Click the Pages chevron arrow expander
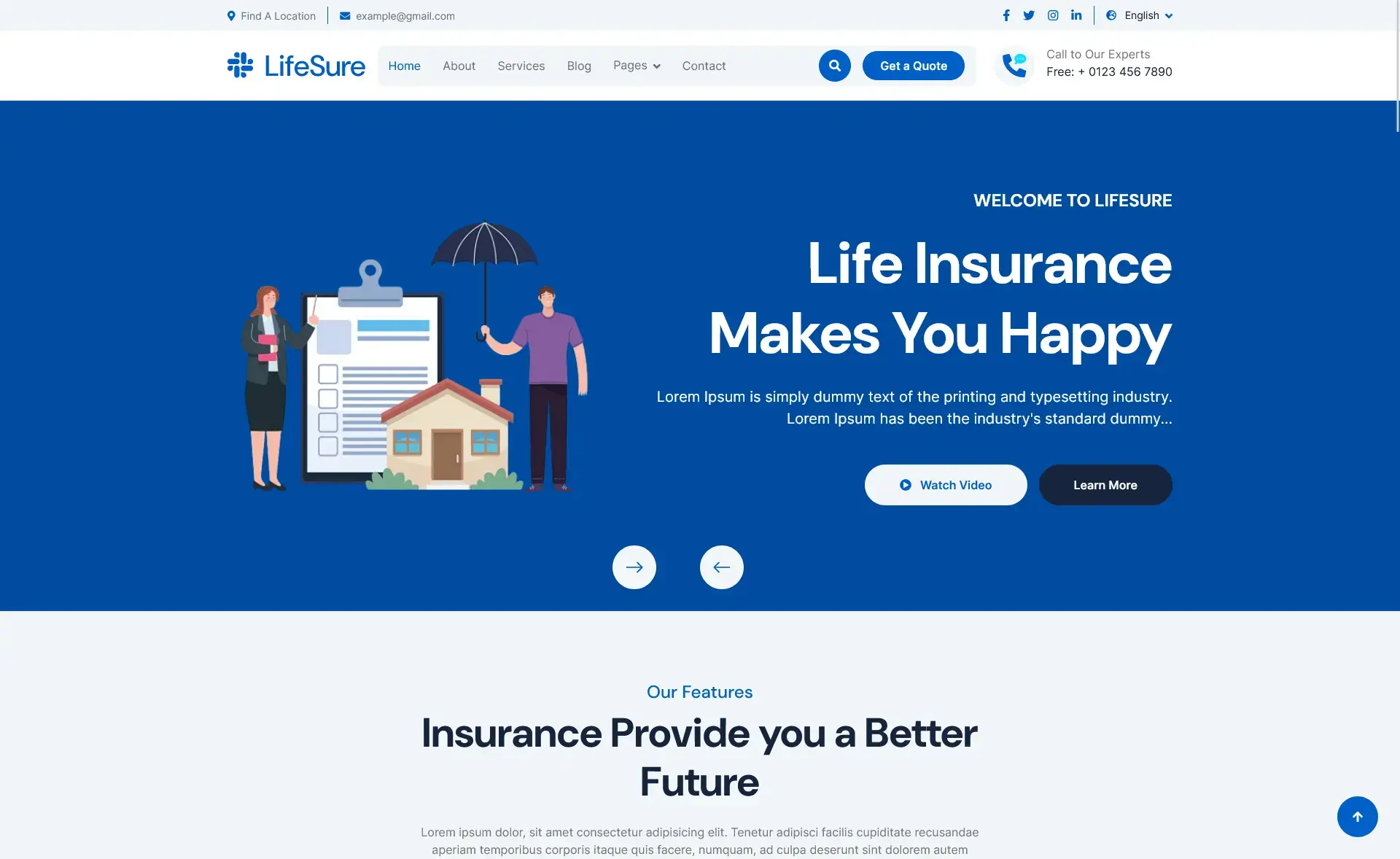 656,66
